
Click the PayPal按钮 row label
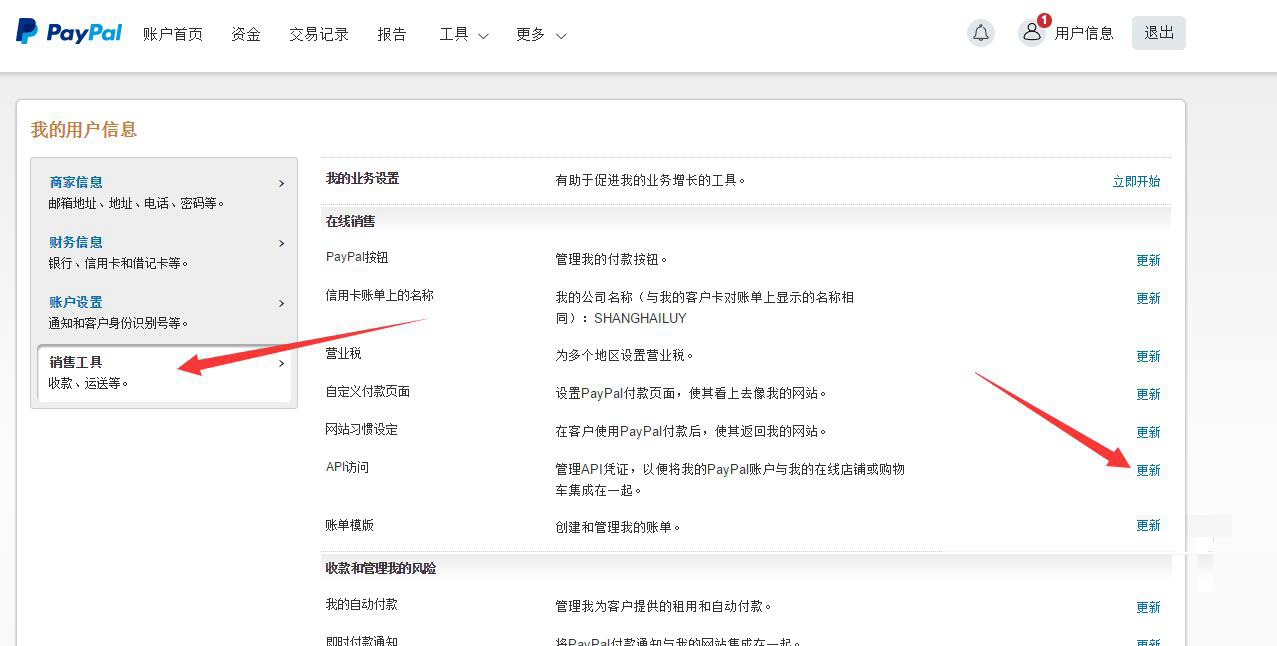click(357, 257)
